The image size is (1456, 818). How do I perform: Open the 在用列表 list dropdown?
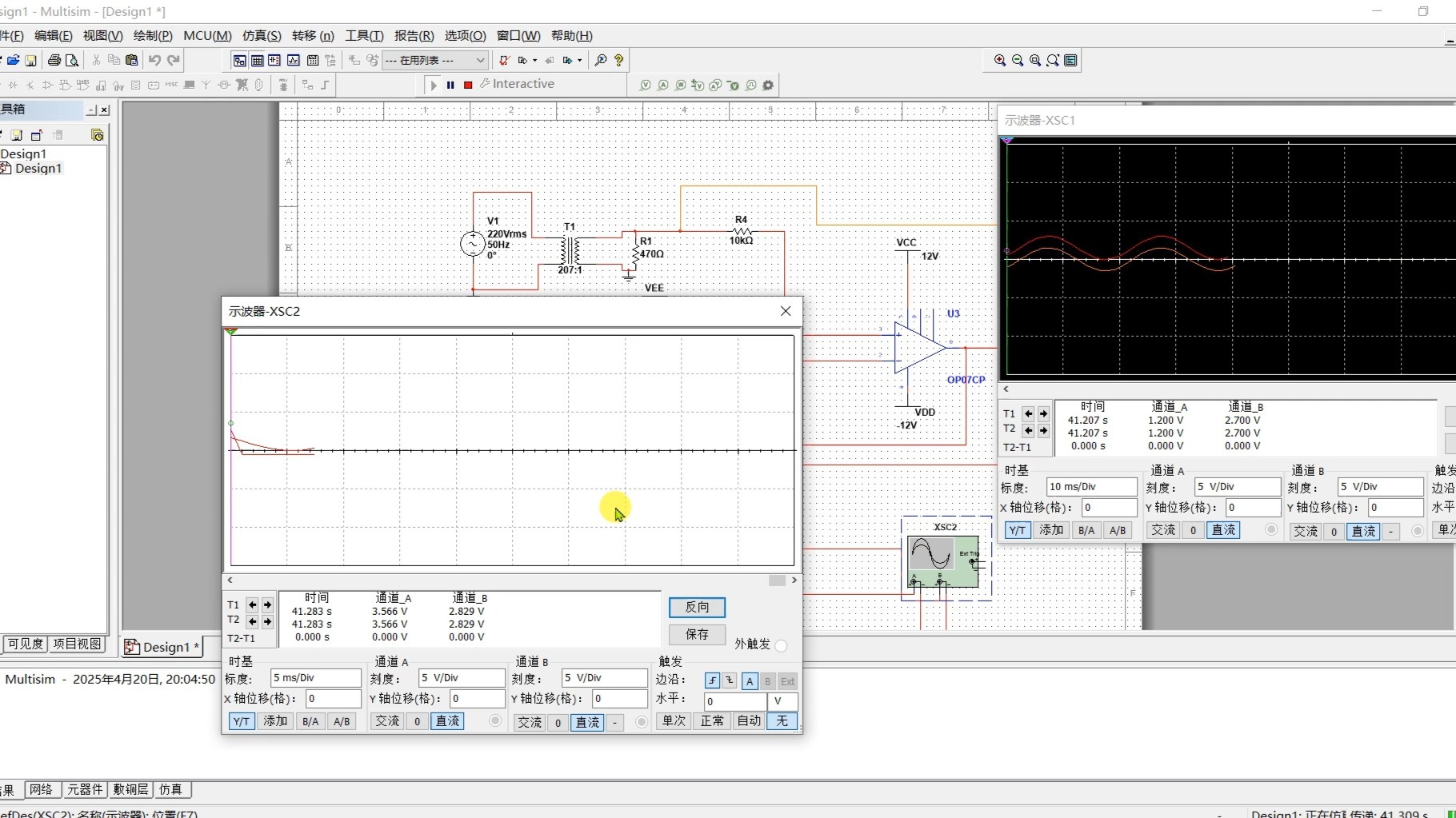pos(479,60)
